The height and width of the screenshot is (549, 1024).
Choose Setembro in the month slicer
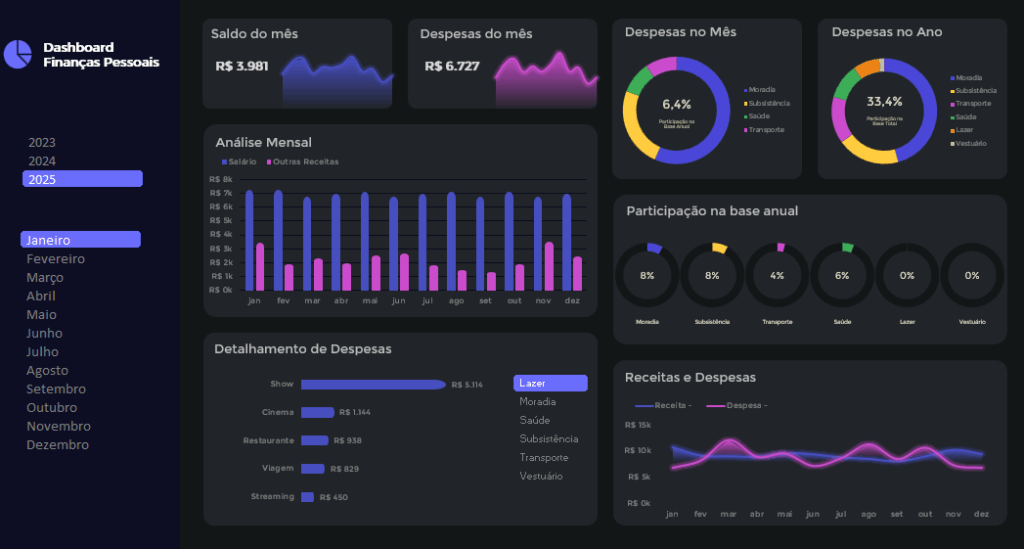(x=56, y=389)
